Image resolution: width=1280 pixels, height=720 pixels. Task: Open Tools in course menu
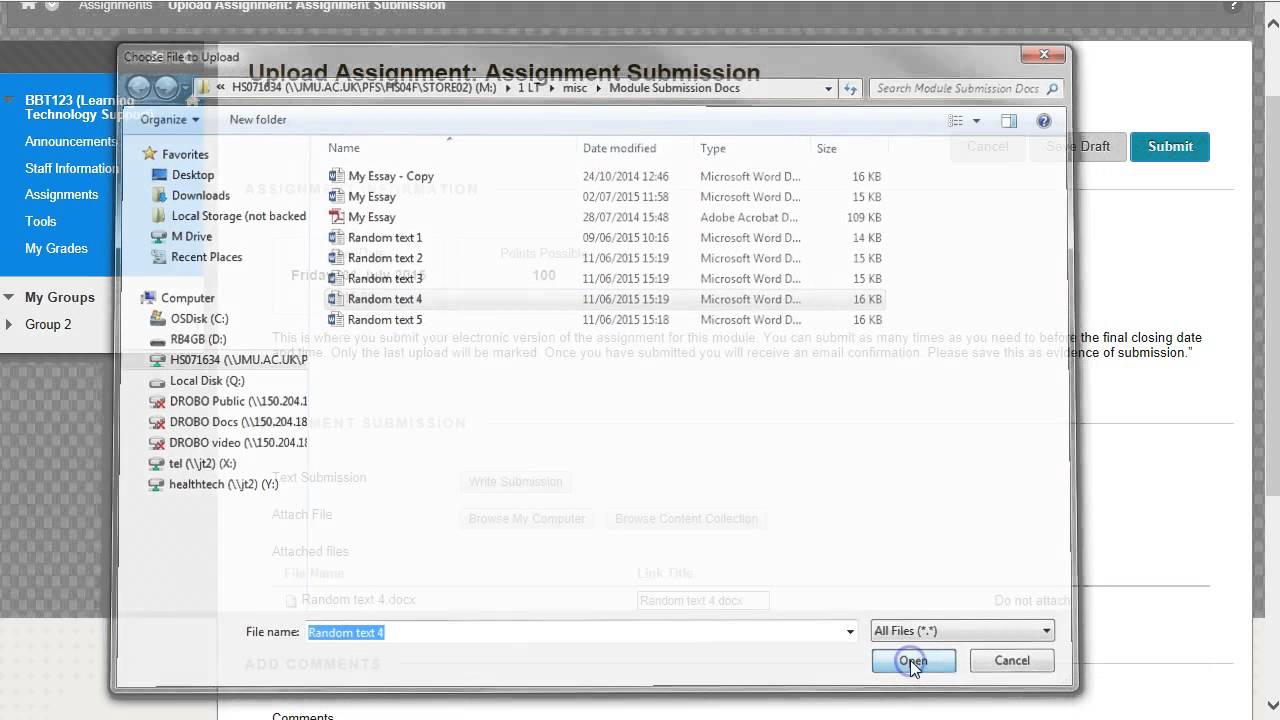(x=40, y=221)
